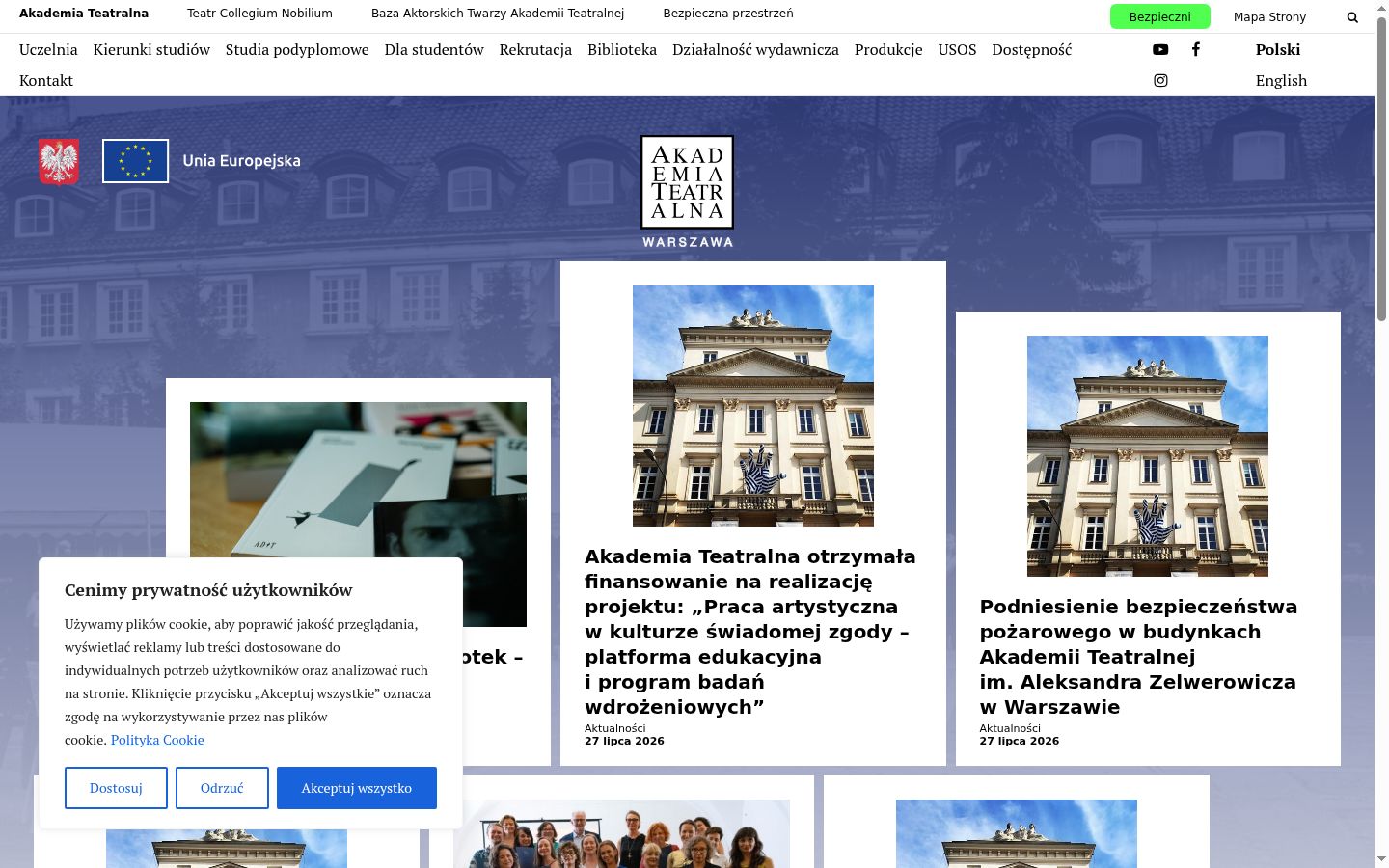Open the Rekrutacja menu

coord(535,49)
